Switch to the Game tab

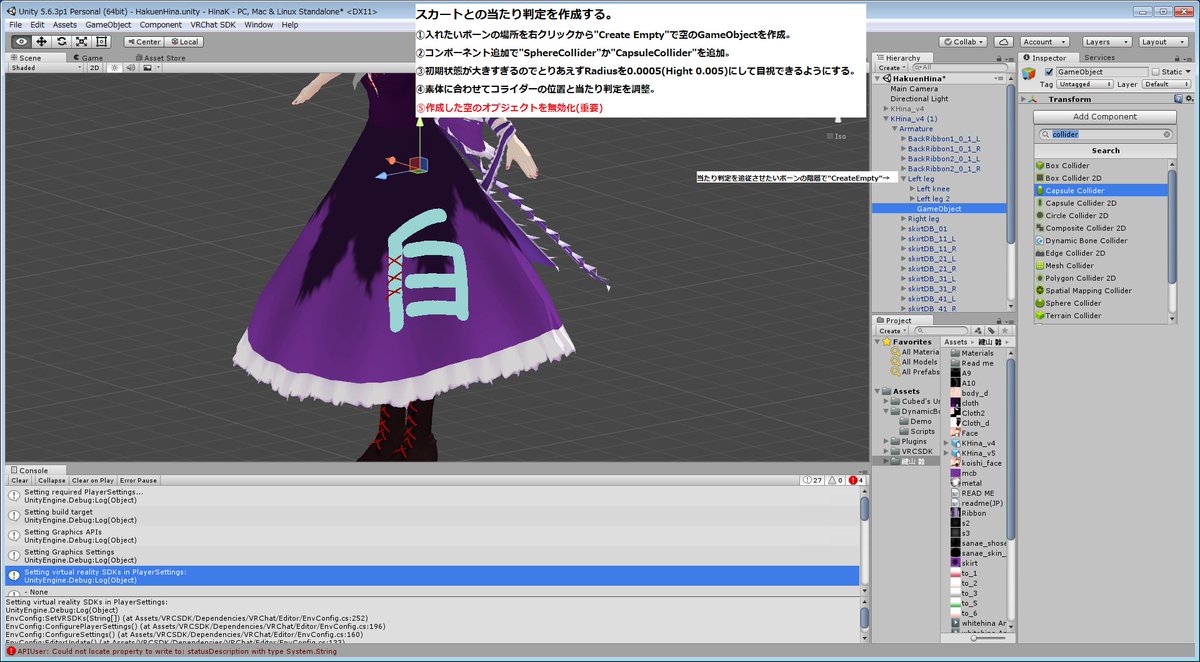pyautogui.click(x=88, y=58)
